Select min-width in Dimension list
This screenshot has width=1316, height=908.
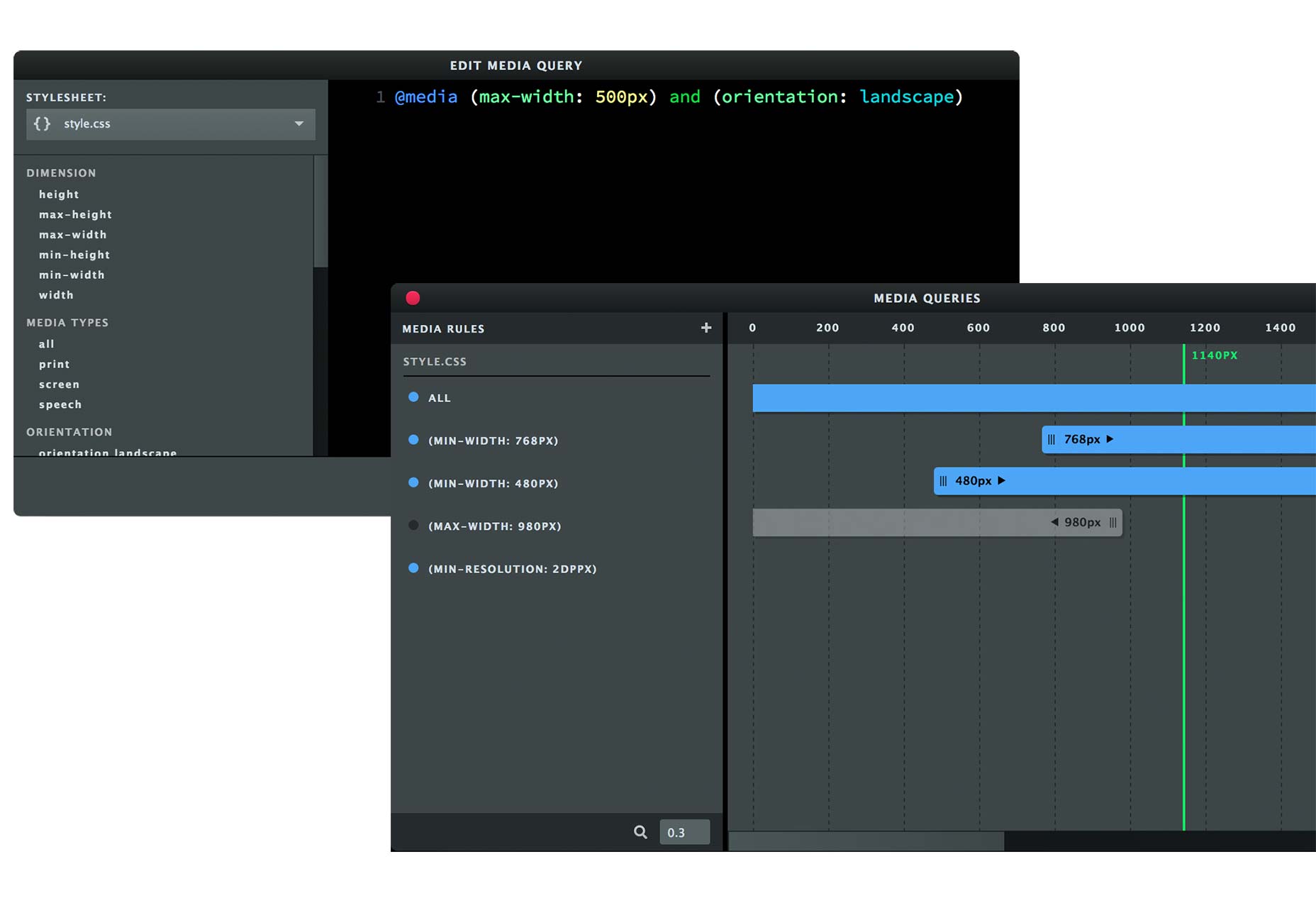pos(72,275)
